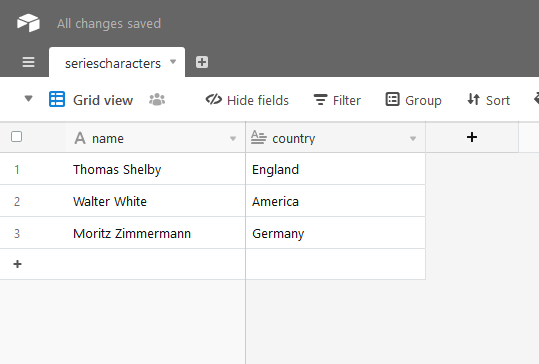Open the Grid view name menu

[x=103, y=100]
